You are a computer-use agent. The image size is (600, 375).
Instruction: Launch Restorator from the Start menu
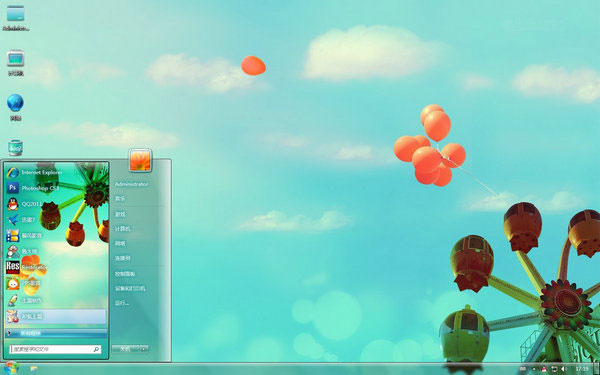point(56,267)
